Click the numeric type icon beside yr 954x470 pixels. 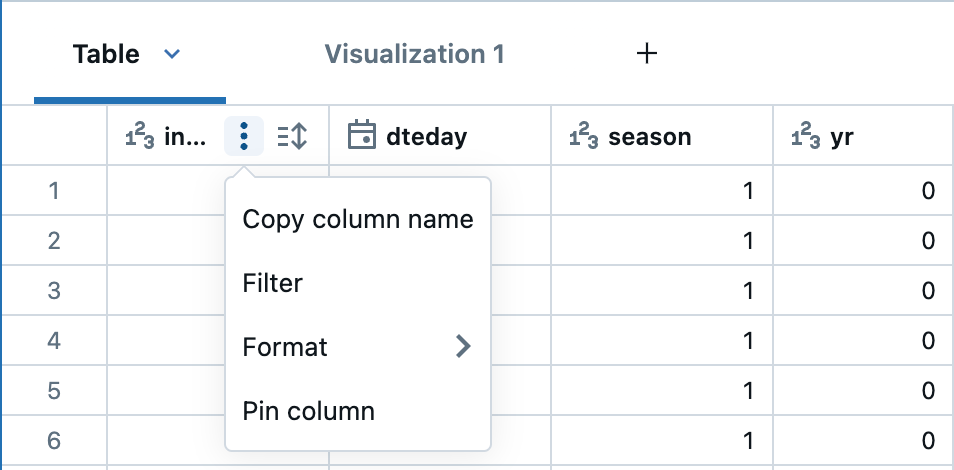pos(806,136)
